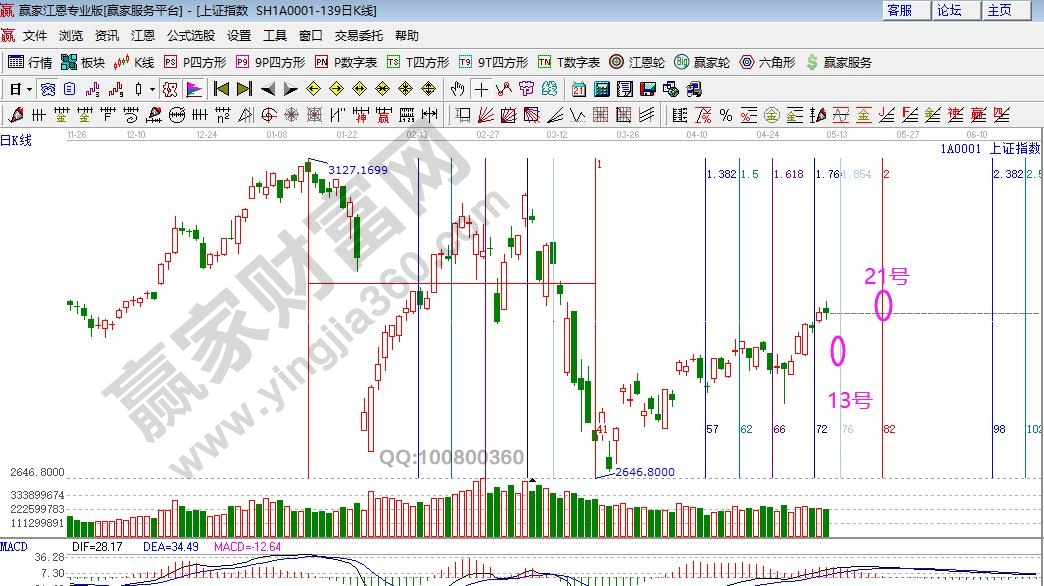Click the 论坛 forum button
This screenshot has width=1044, height=586.
click(949, 10)
